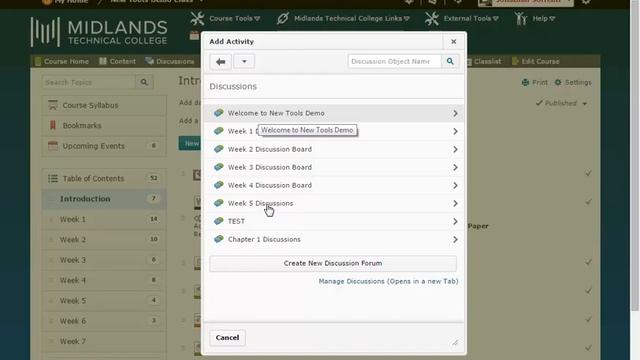Select the Week 1 module

pyautogui.click(x=104, y=219)
